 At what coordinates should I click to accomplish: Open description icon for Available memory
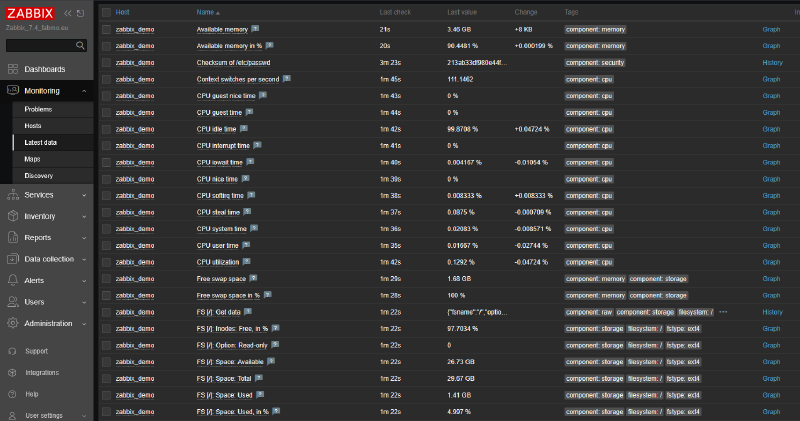(255, 29)
